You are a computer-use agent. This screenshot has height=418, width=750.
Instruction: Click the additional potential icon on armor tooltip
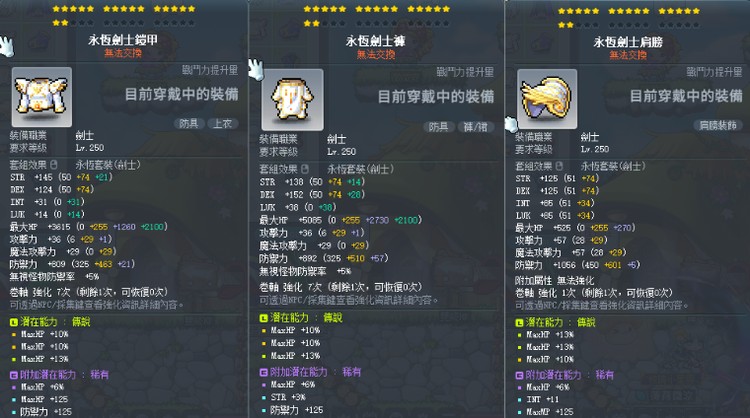point(13,375)
